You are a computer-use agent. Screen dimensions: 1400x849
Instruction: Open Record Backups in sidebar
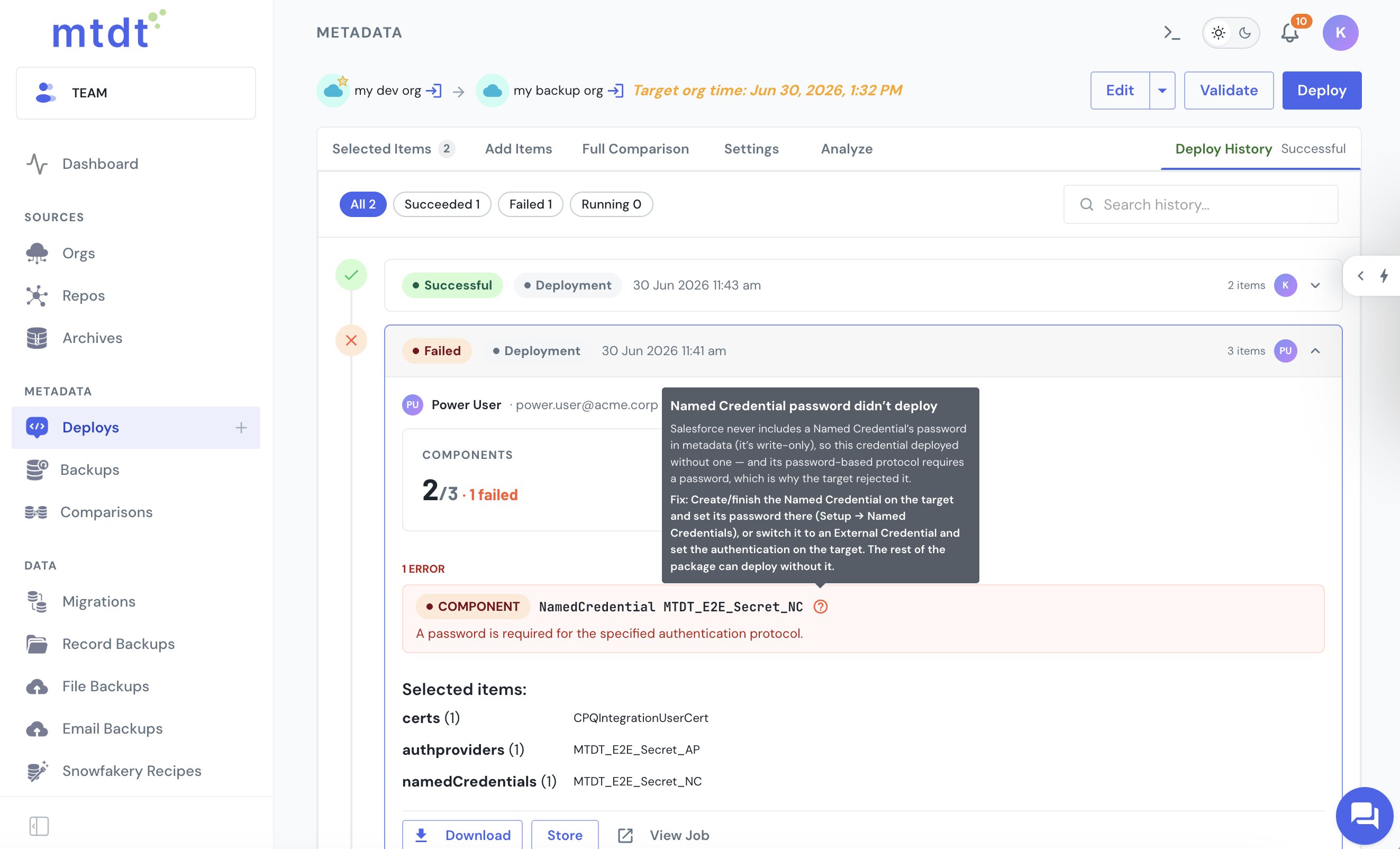136,644
